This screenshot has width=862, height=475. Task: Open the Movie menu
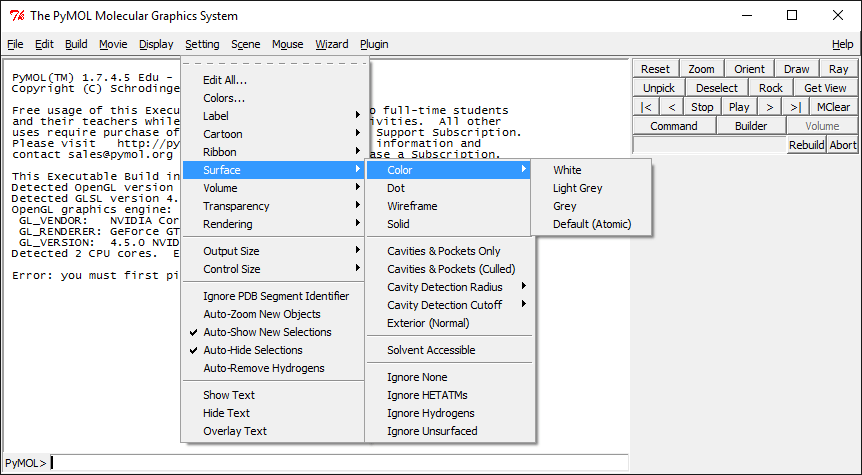(x=113, y=44)
